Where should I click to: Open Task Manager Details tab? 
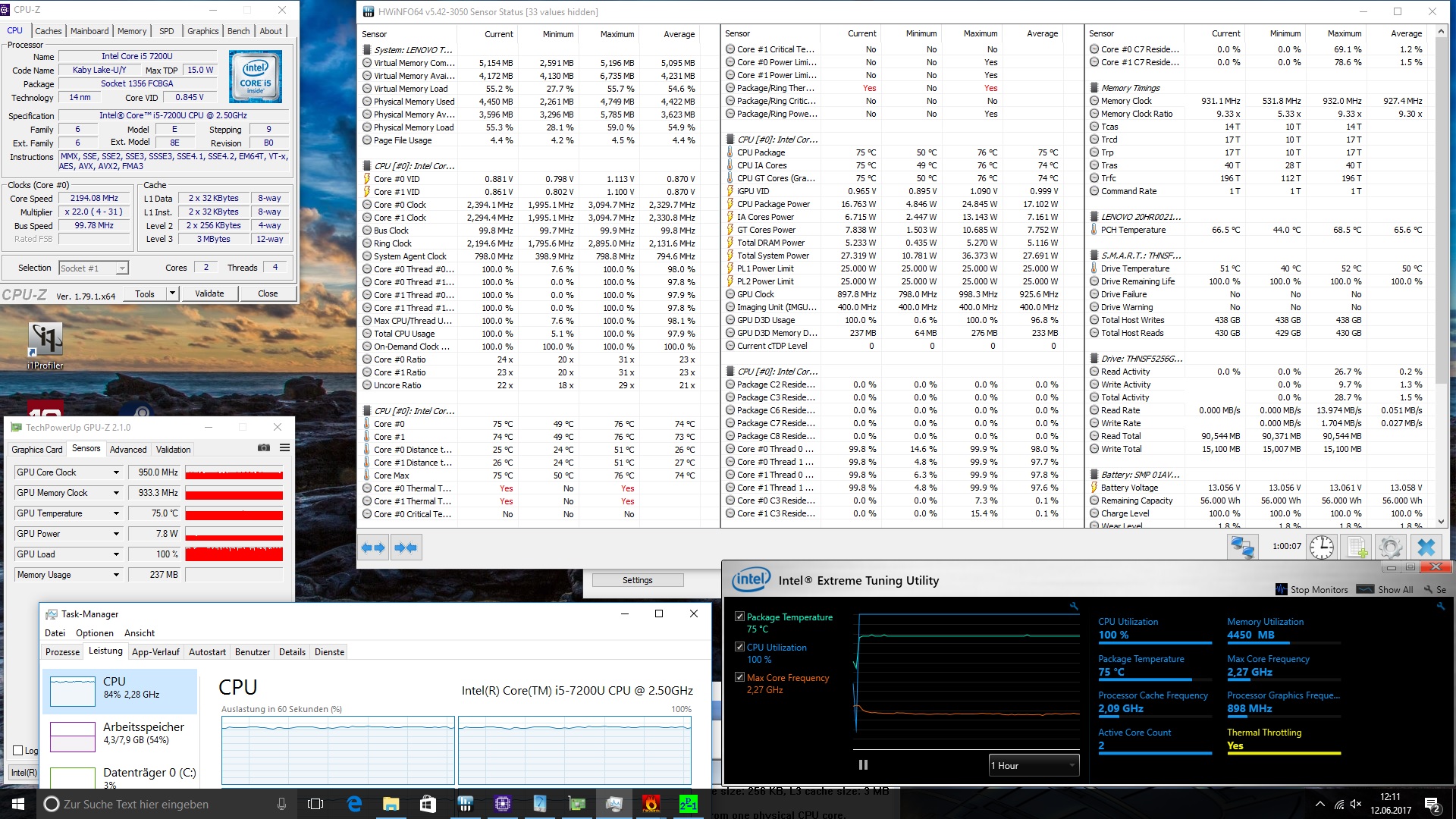pyautogui.click(x=292, y=652)
